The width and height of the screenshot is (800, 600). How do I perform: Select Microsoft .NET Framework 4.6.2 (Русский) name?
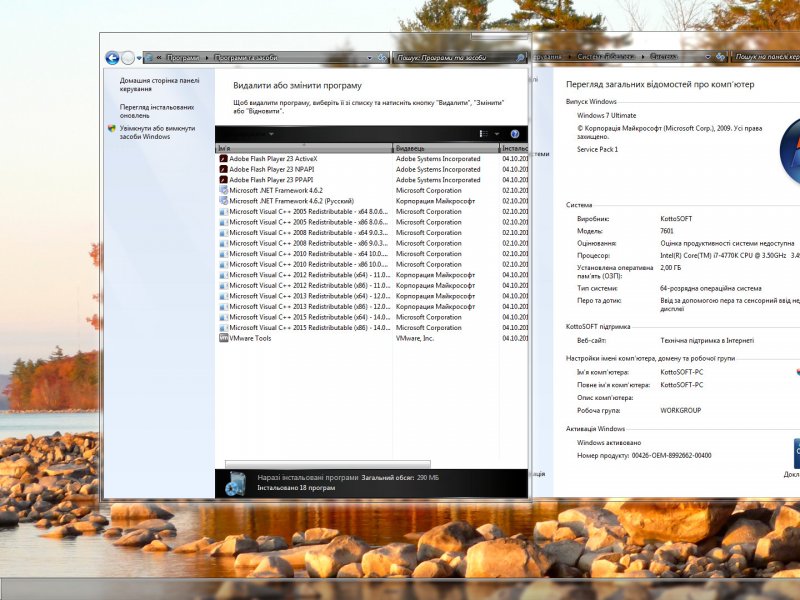[x=291, y=201]
